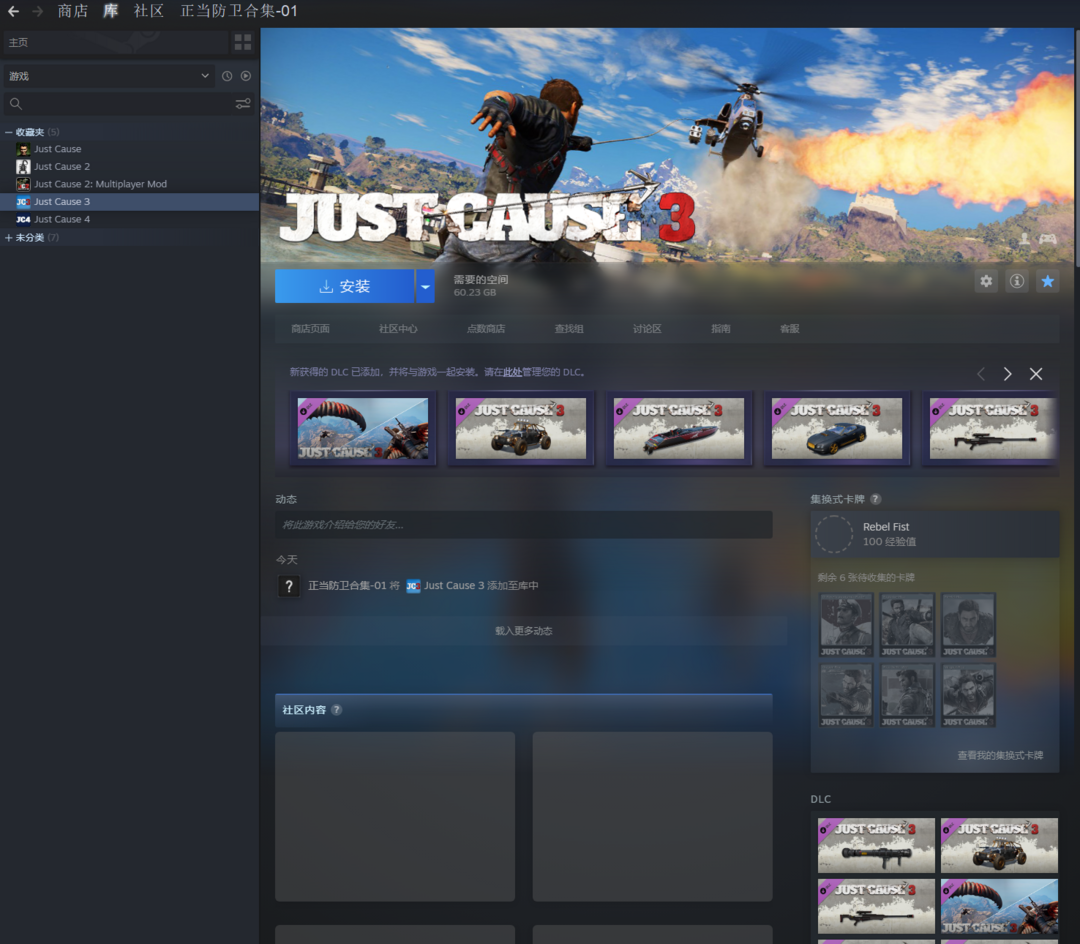
Task: Go back using the back arrow
Action: click(x=13, y=11)
